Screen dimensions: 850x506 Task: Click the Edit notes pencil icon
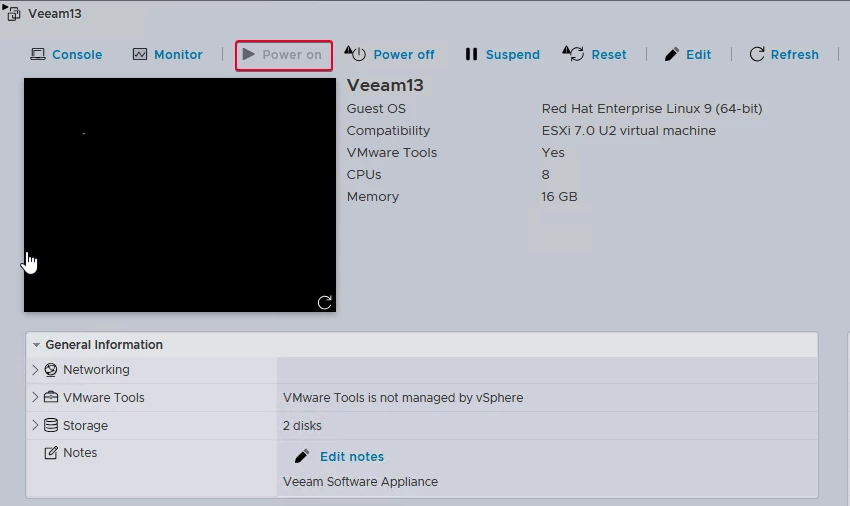tap(302, 456)
